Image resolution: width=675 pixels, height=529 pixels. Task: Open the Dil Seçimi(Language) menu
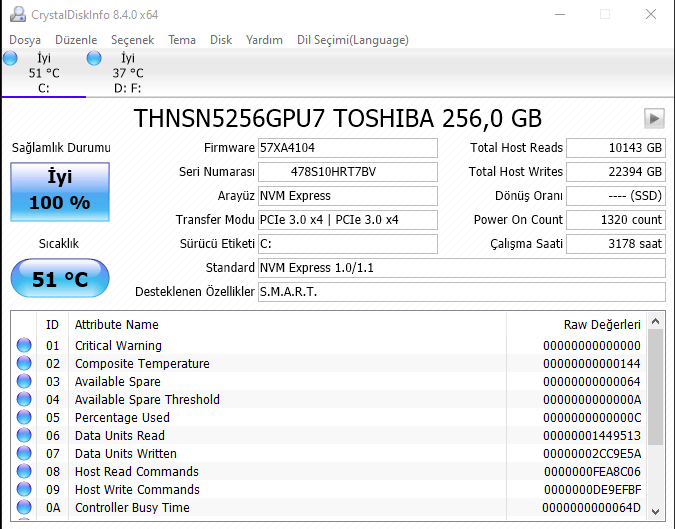(x=353, y=40)
